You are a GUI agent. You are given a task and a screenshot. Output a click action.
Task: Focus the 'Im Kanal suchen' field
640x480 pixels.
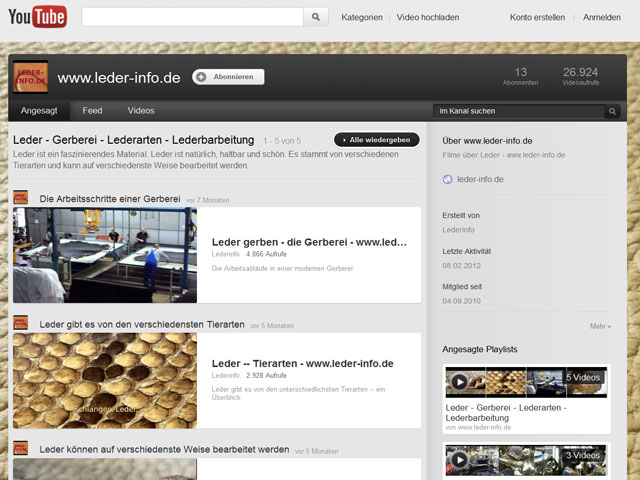[x=519, y=111]
